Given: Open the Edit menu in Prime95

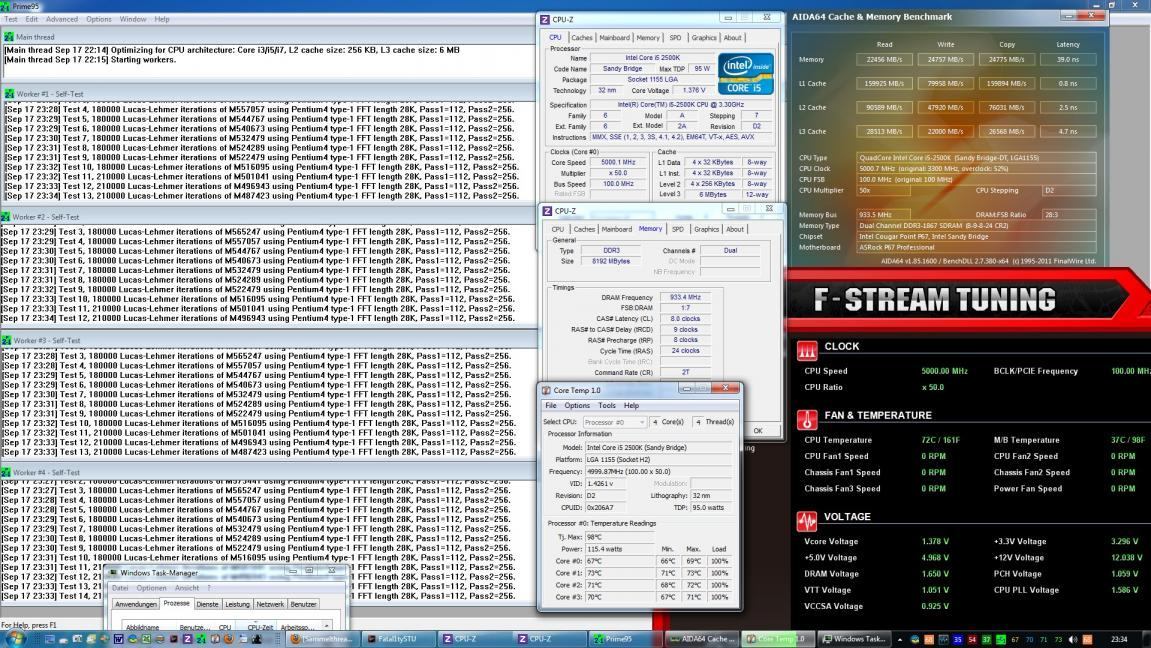Looking at the screenshot, I should tap(32, 19).
